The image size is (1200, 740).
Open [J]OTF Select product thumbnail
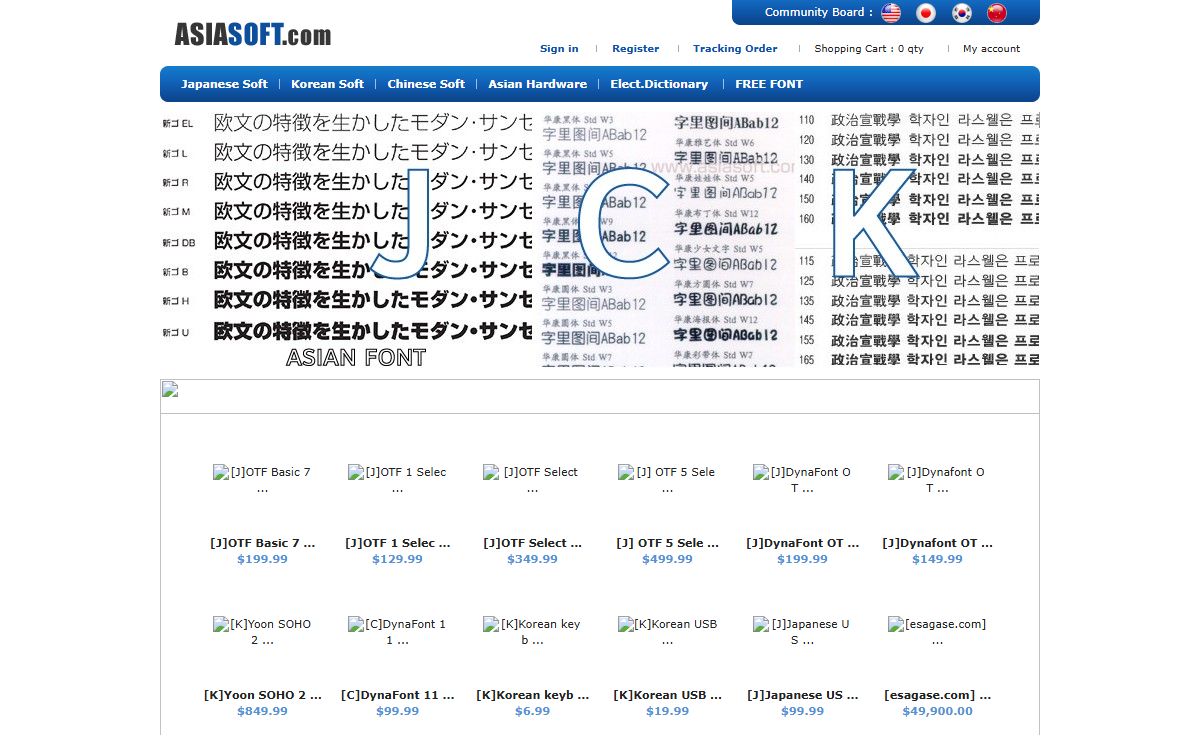click(532, 480)
